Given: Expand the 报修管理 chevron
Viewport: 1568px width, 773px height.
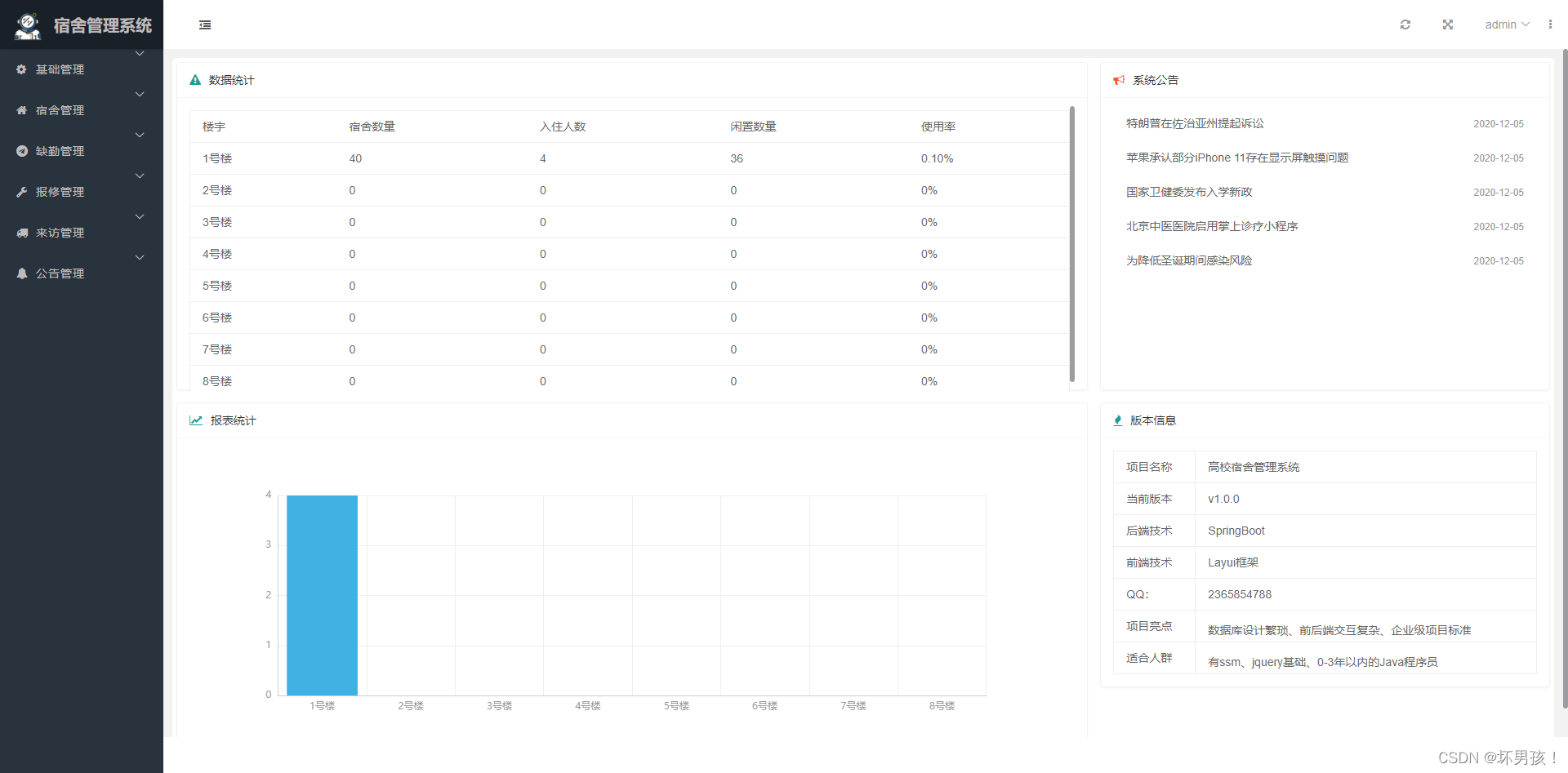Looking at the screenshot, I should click(x=140, y=176).
